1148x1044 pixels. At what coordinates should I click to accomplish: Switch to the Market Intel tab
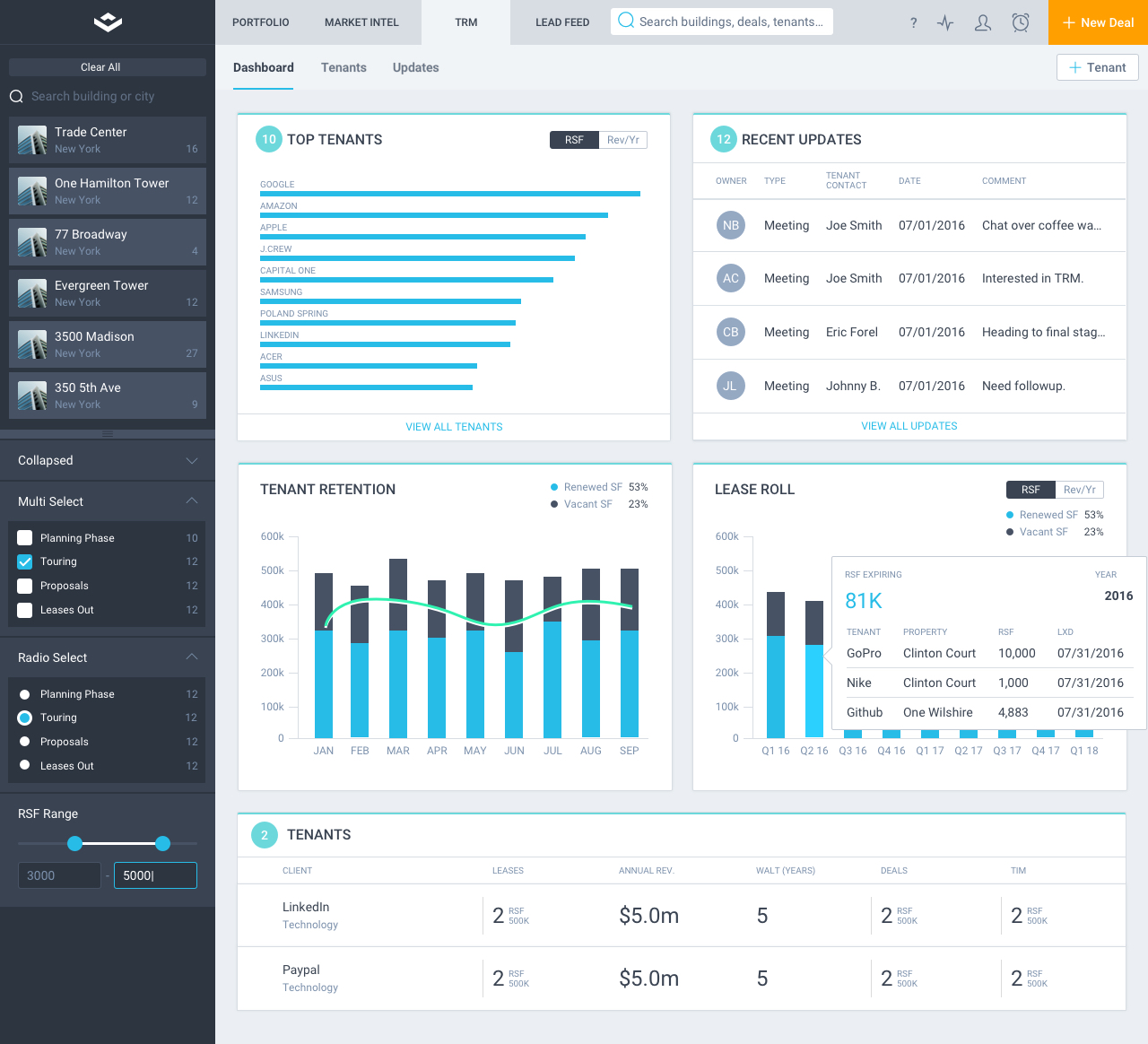tap(361, 22)
